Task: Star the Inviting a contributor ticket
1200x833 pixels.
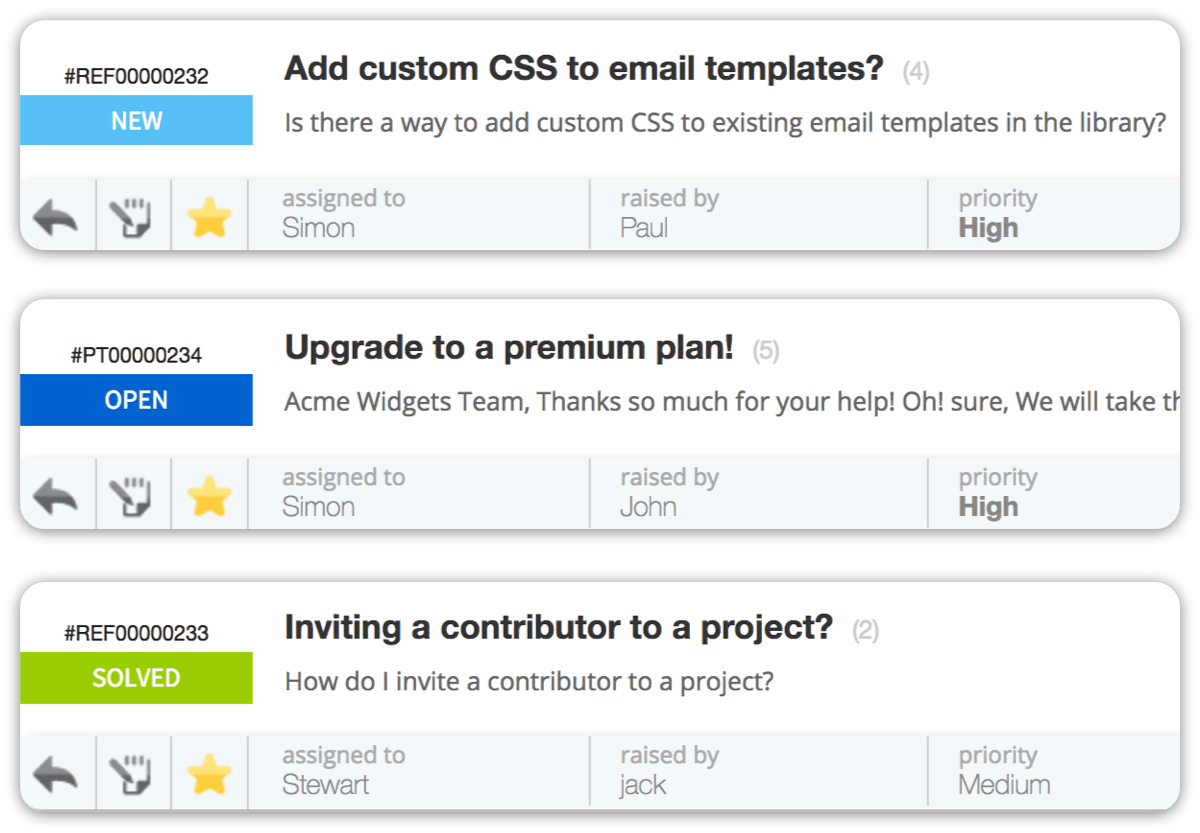Action: pos(209,773)
